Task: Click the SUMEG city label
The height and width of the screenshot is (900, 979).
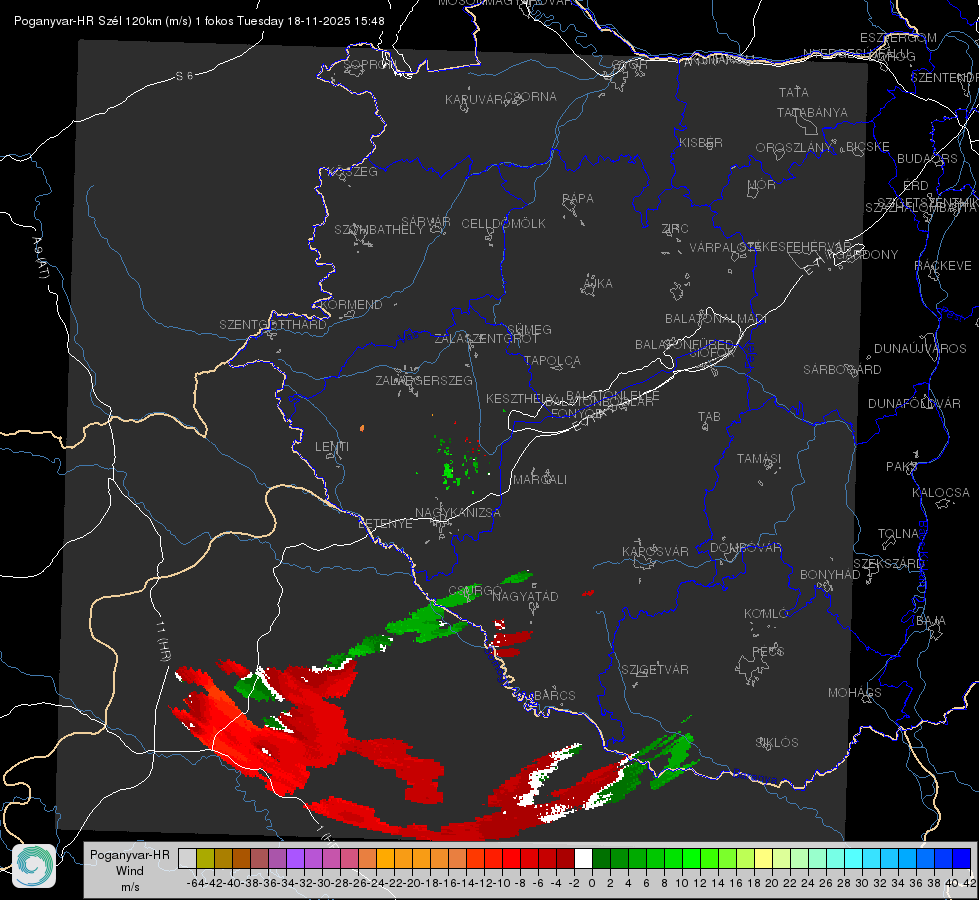Action: click(529, 329)
